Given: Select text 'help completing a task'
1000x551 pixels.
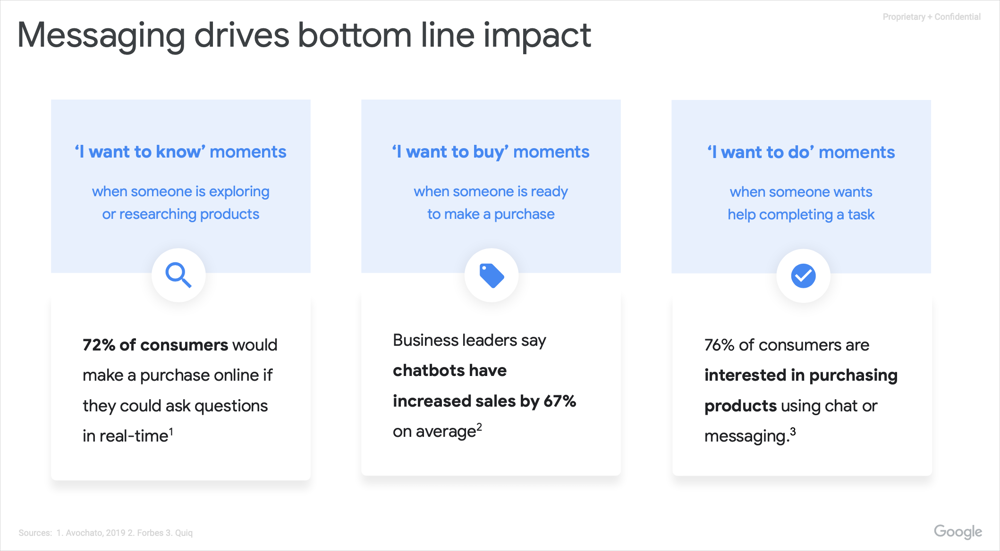Looking at the screenshot, I should click(x=801, y=215).
